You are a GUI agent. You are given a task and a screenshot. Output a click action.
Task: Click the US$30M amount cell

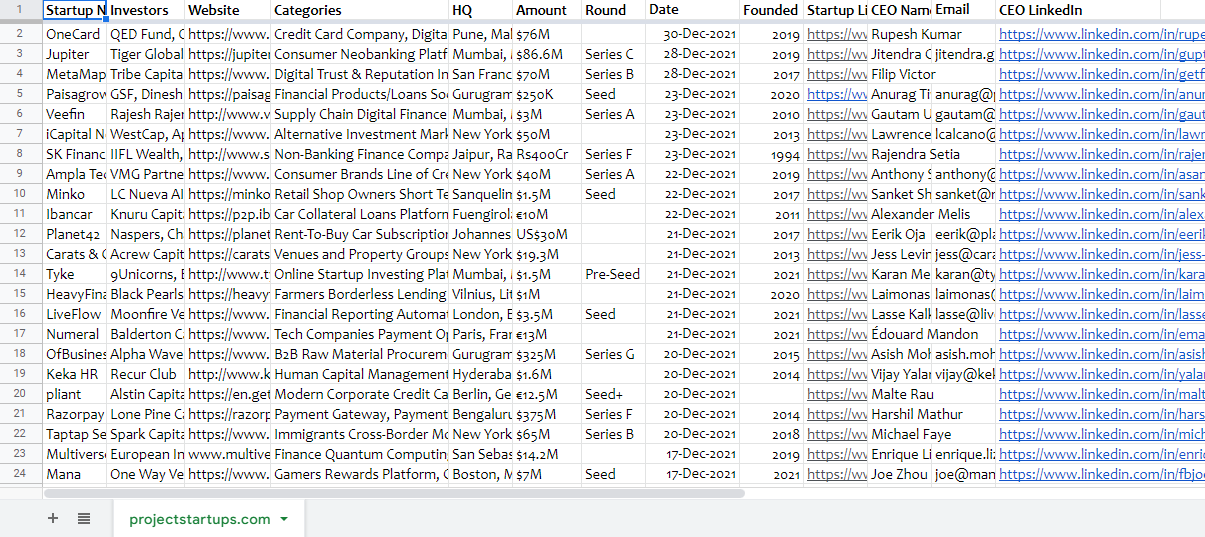547,234
